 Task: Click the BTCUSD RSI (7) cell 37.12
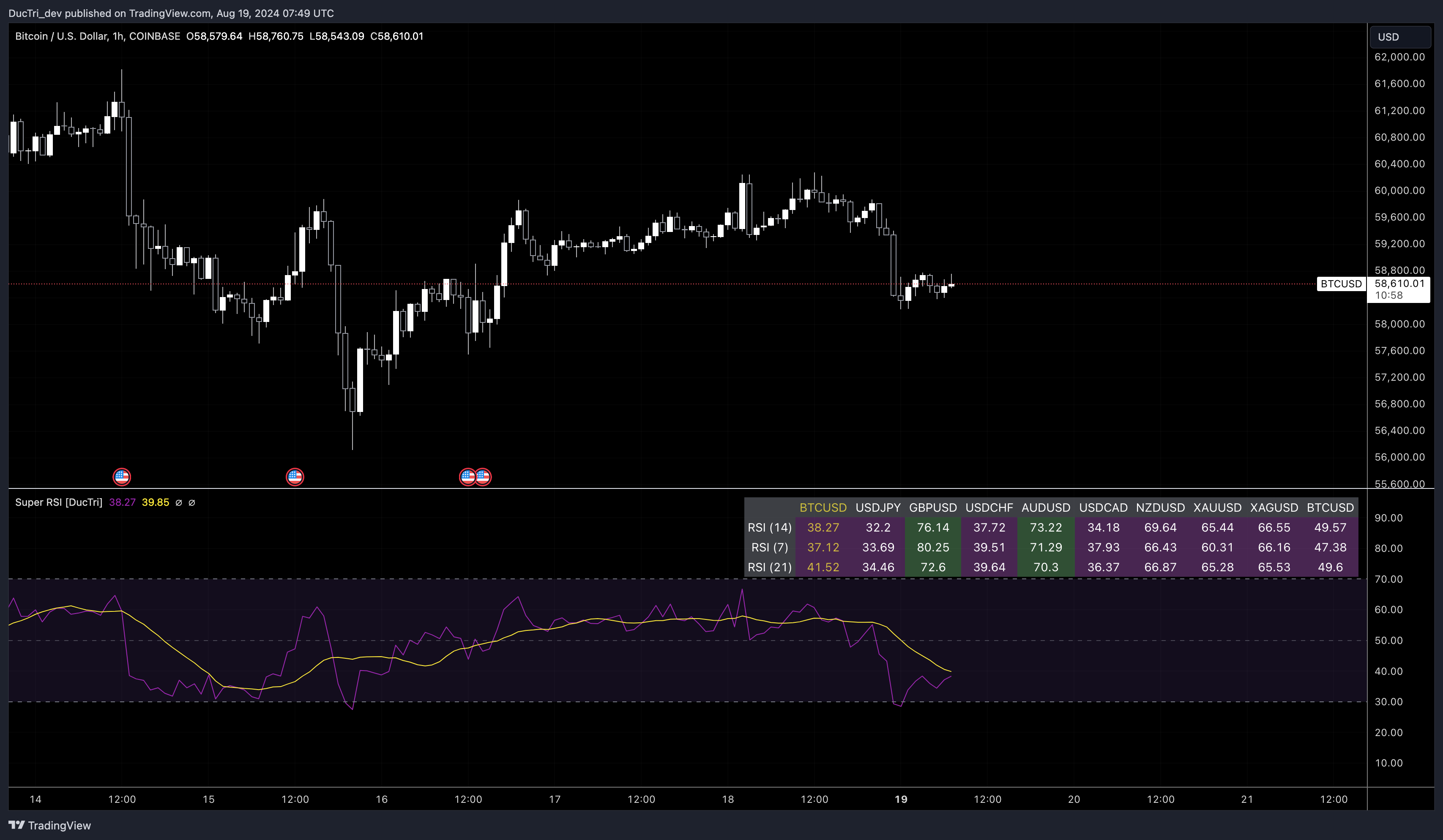823,548
